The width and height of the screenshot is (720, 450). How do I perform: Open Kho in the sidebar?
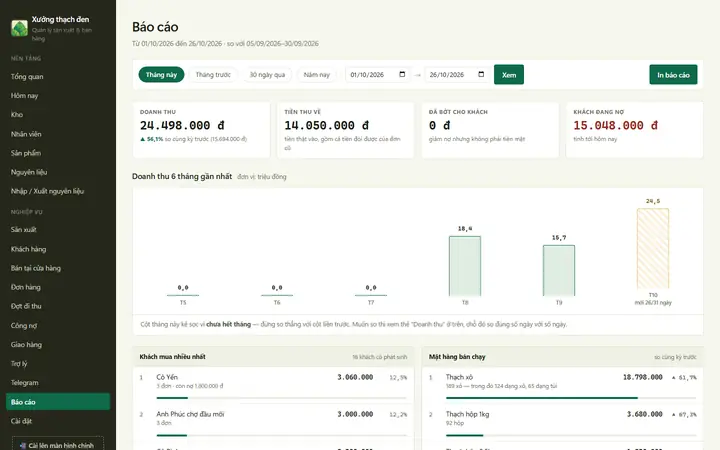click(57, 115)
